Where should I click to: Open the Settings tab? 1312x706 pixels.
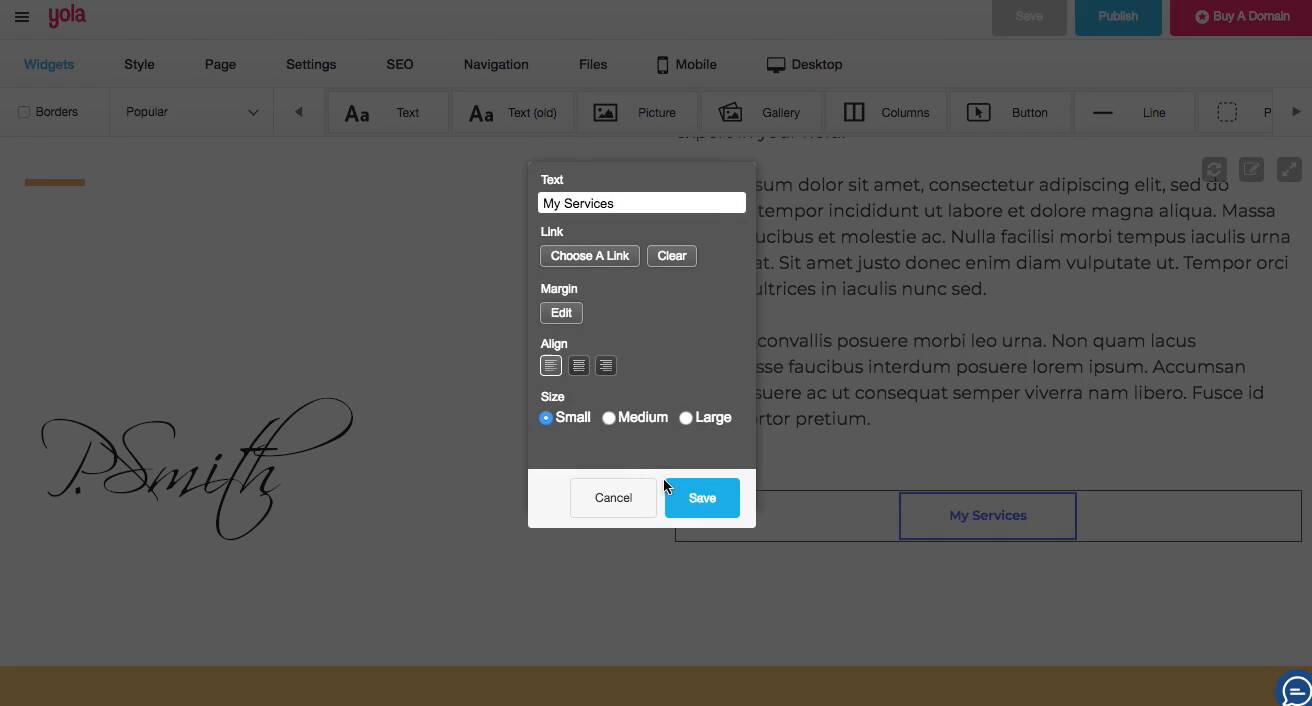[x=311, y=64]
